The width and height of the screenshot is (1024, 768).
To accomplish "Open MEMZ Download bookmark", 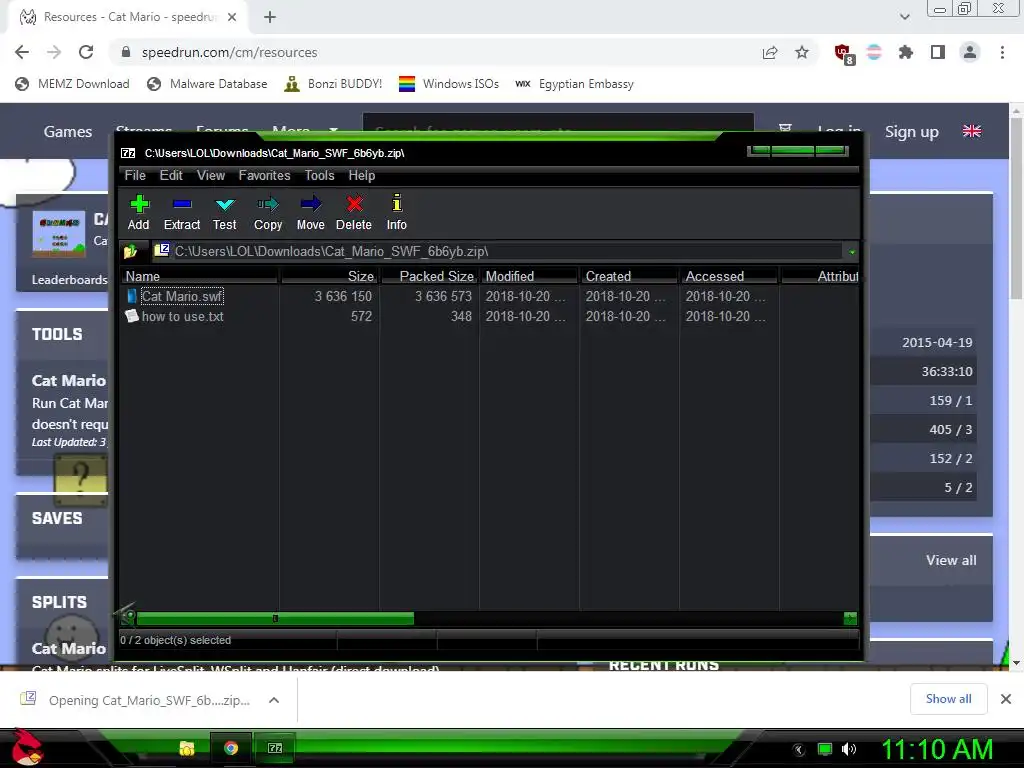I will coord(72,84).
